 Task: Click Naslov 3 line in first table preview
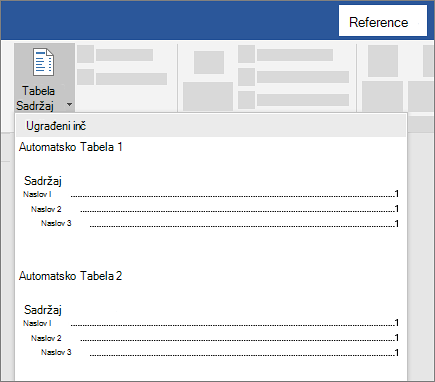pyautogui.click(x=220, y=223)
